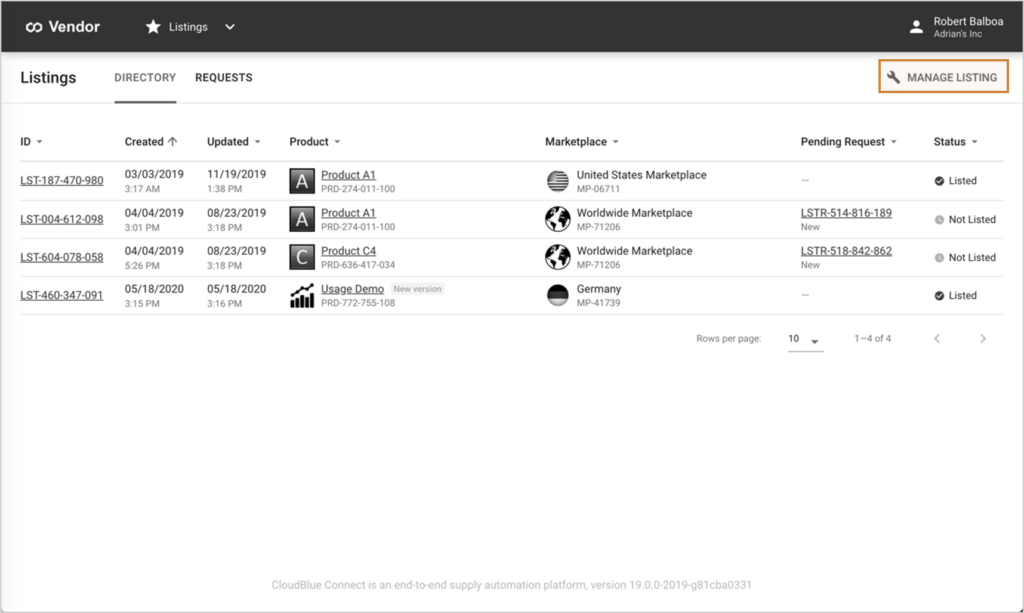Open listing LST-460-347-091

coord(61,295)
